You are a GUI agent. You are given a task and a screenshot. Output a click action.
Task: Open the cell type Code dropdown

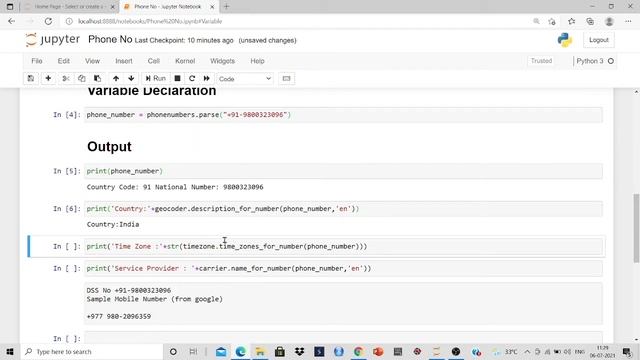245,79
